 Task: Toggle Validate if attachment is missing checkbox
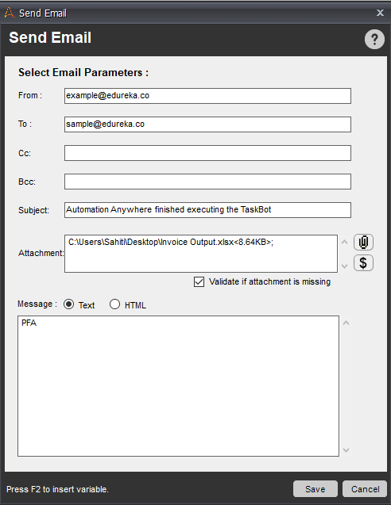tap(199, 282)
